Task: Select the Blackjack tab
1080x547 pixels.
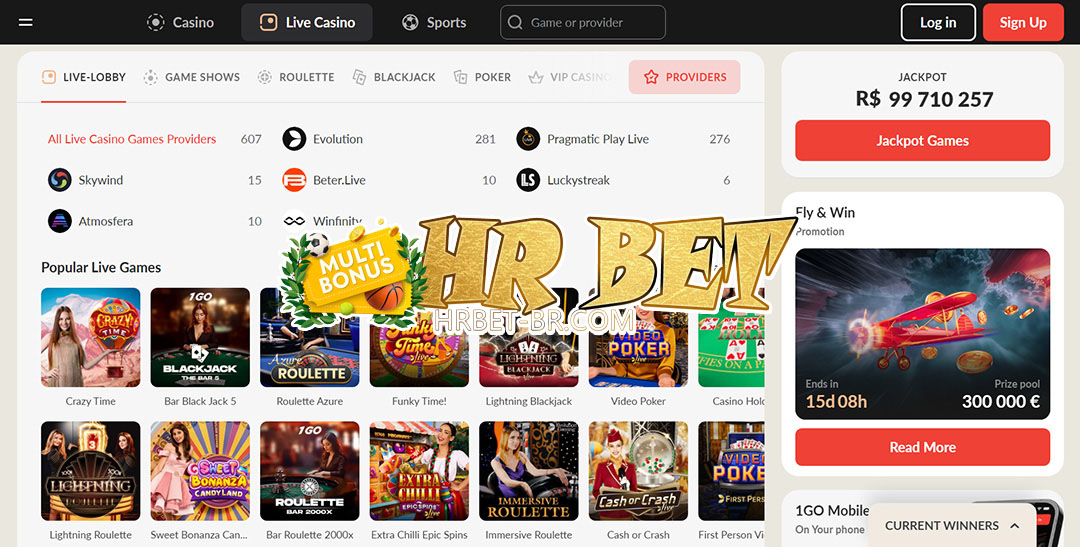Action: click(393, 77)
